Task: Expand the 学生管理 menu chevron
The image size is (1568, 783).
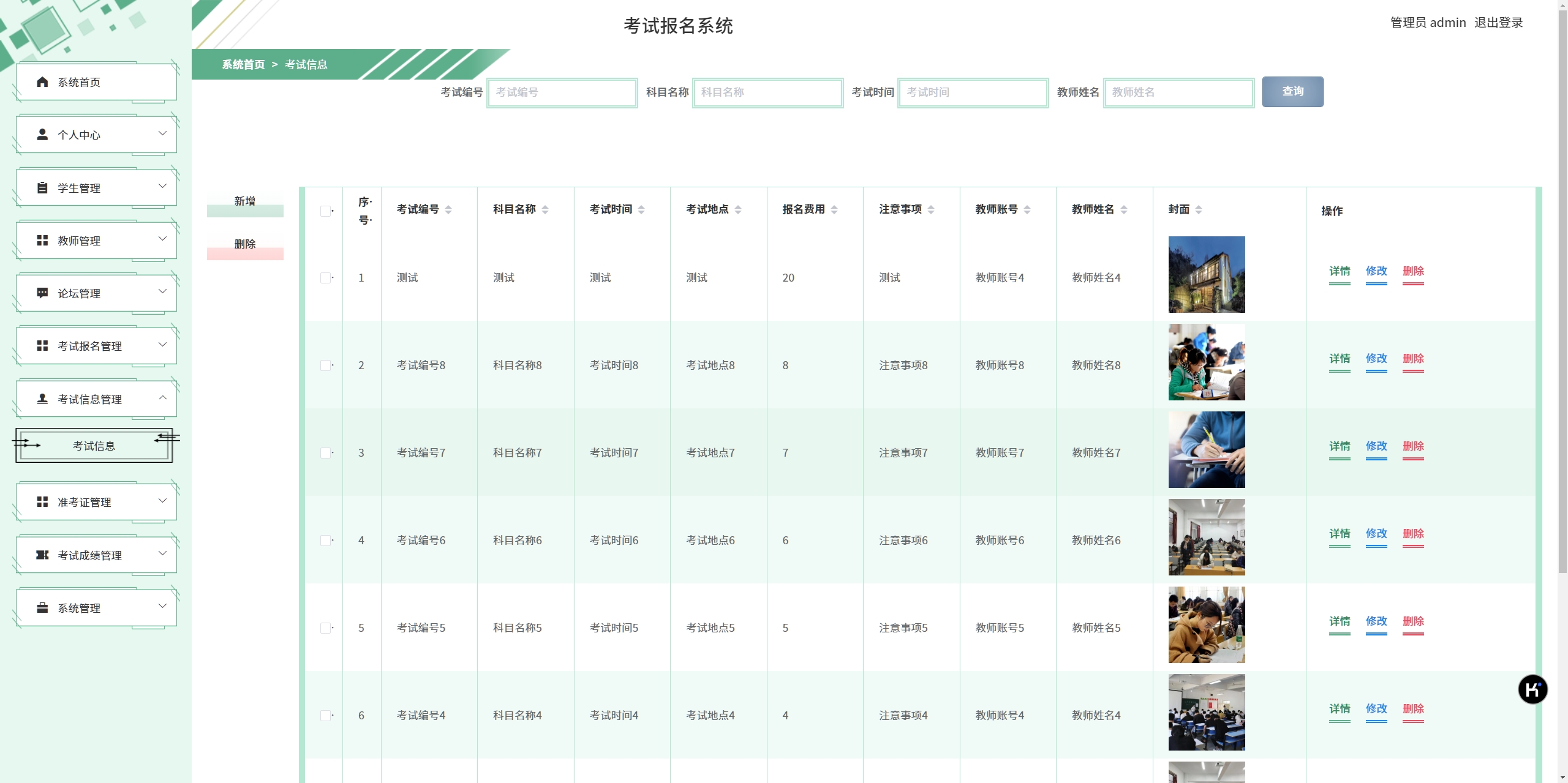Action: point(162,186)
